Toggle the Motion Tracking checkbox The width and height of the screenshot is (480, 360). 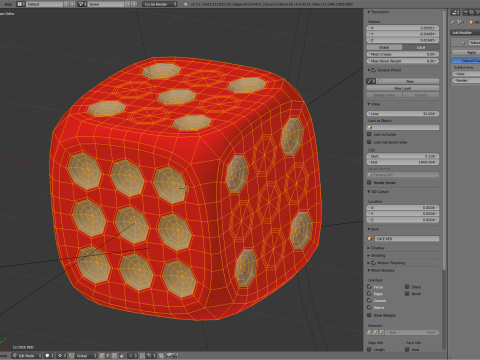click(374, 263)
